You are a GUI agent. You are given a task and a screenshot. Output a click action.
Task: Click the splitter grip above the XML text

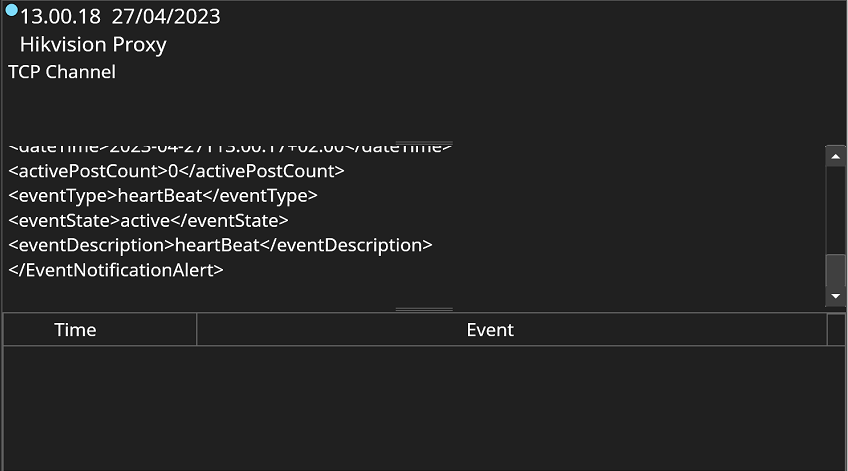424,143
